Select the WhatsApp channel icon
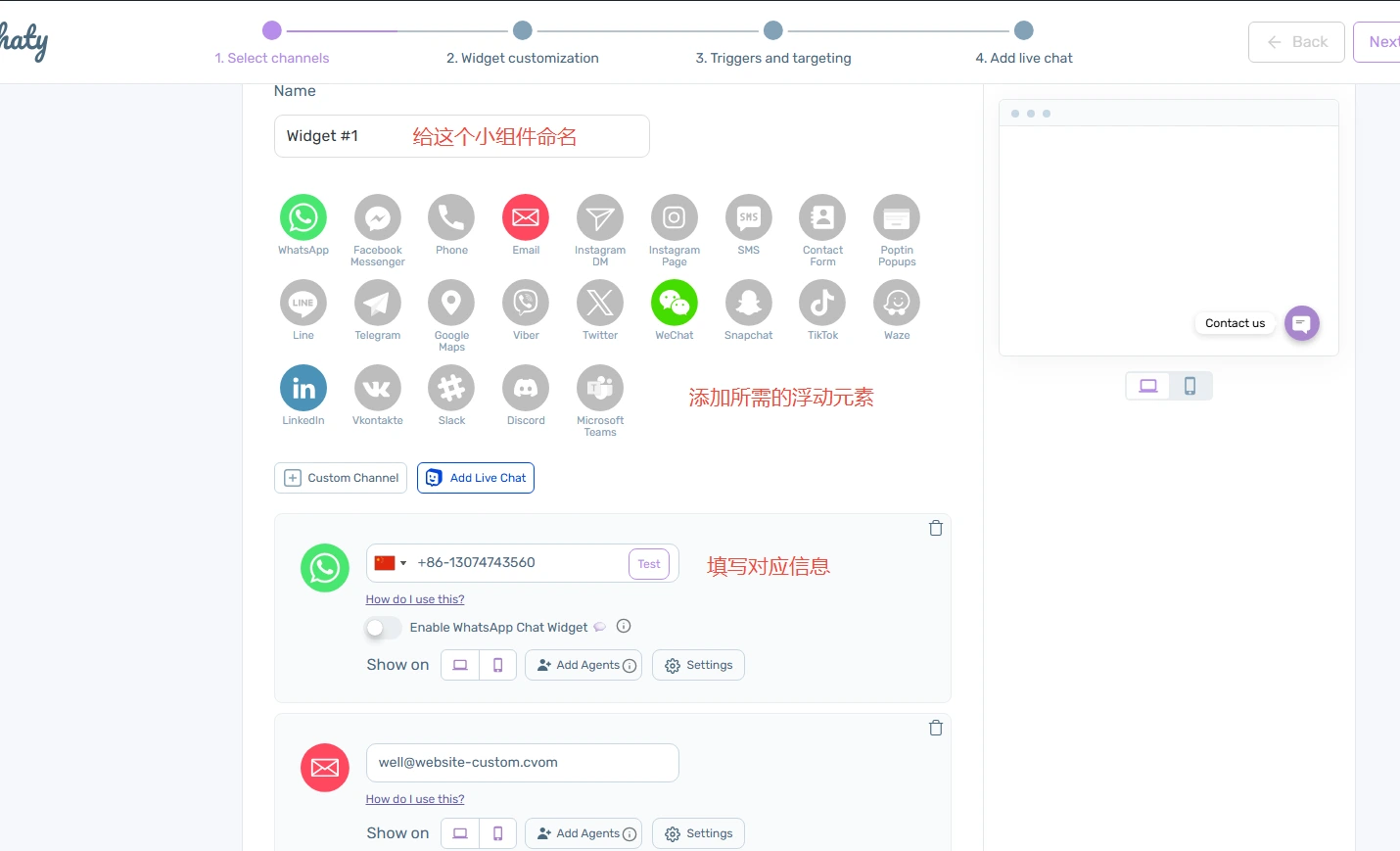 pos(303,217)
